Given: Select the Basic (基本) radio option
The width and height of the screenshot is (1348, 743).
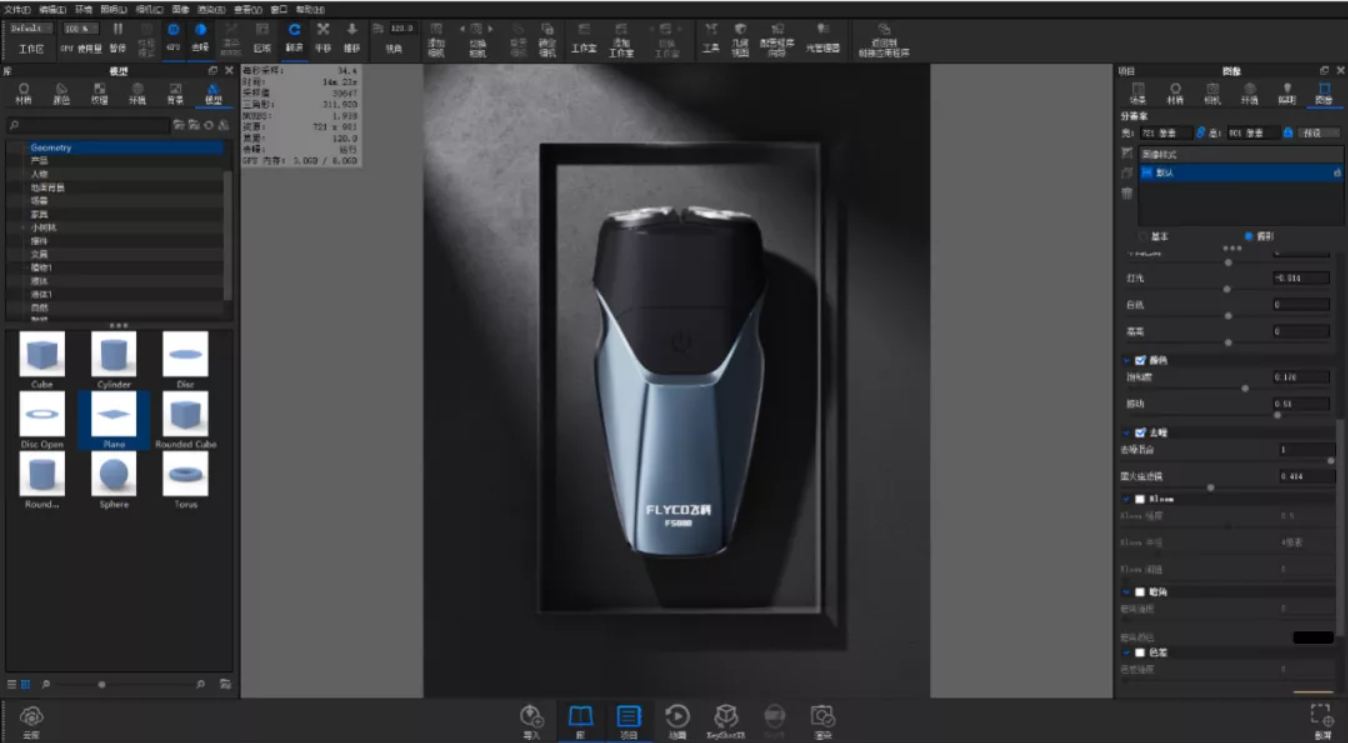Looking at the screenshot, I should tap(1144, 236).
